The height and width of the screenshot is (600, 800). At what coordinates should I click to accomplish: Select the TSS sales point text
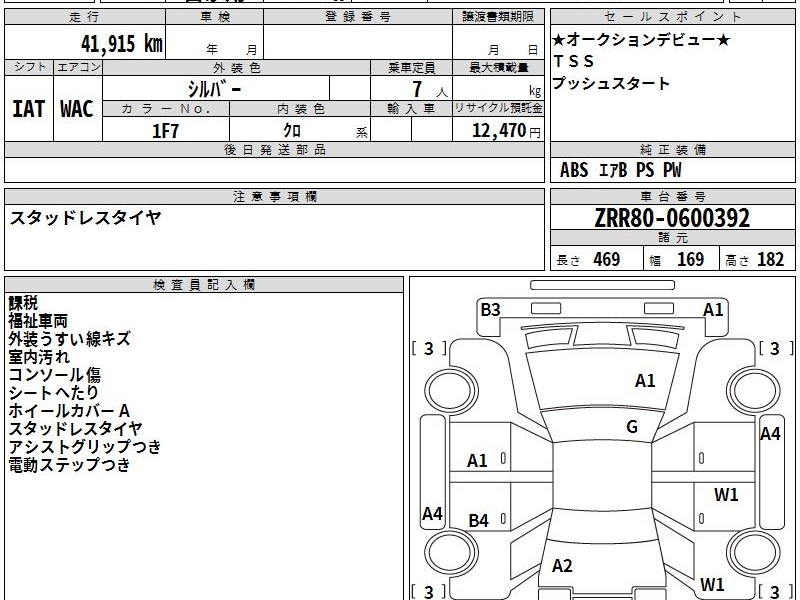tap(574, 61)
